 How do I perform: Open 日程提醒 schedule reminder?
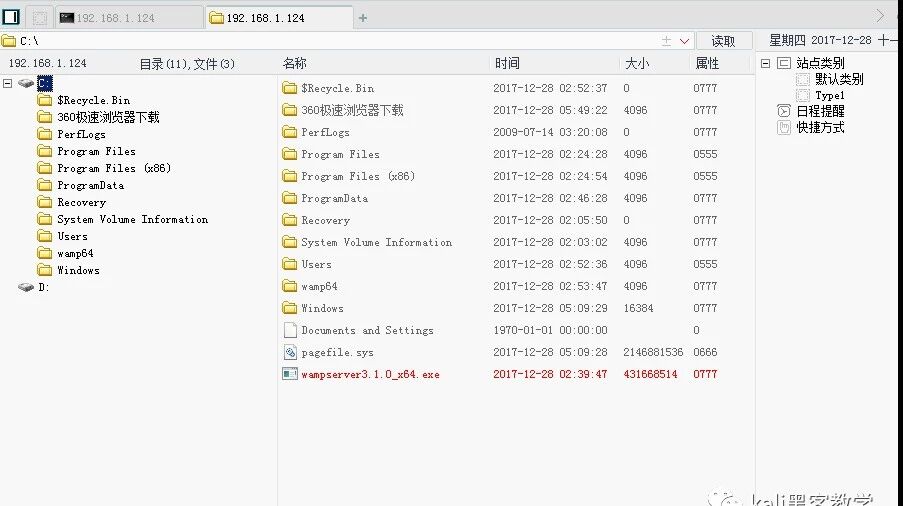[820, 111]
